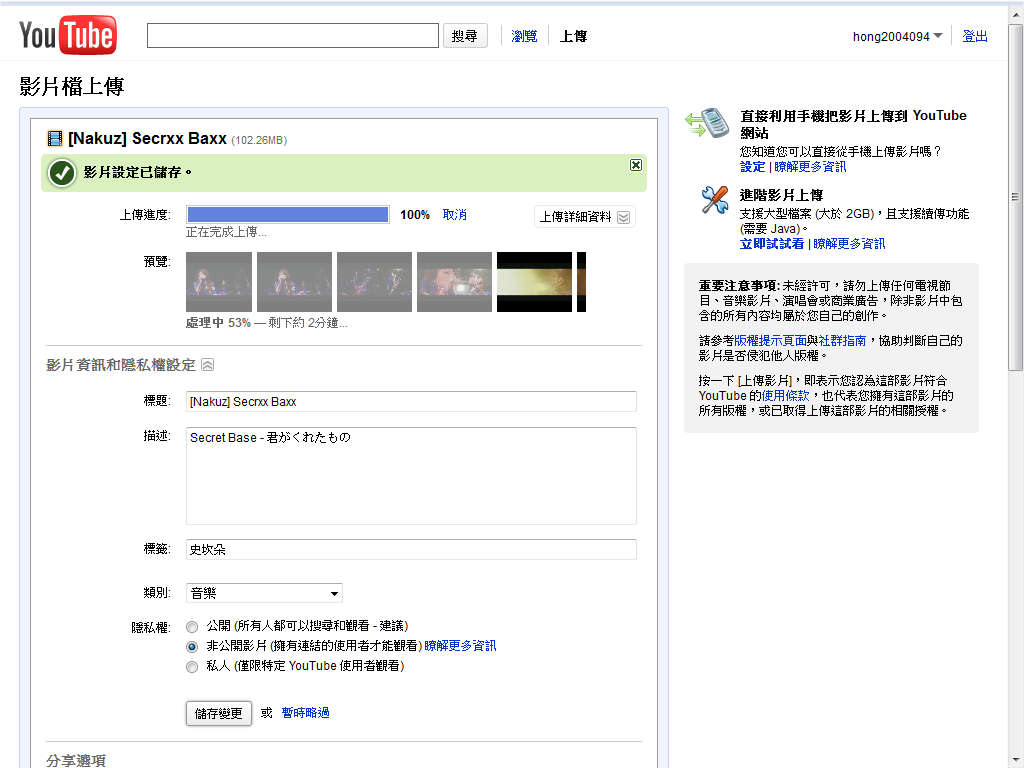
Task: Open the 類別 category dropdown
Action: pyautogui.click(x=264, y=593)
